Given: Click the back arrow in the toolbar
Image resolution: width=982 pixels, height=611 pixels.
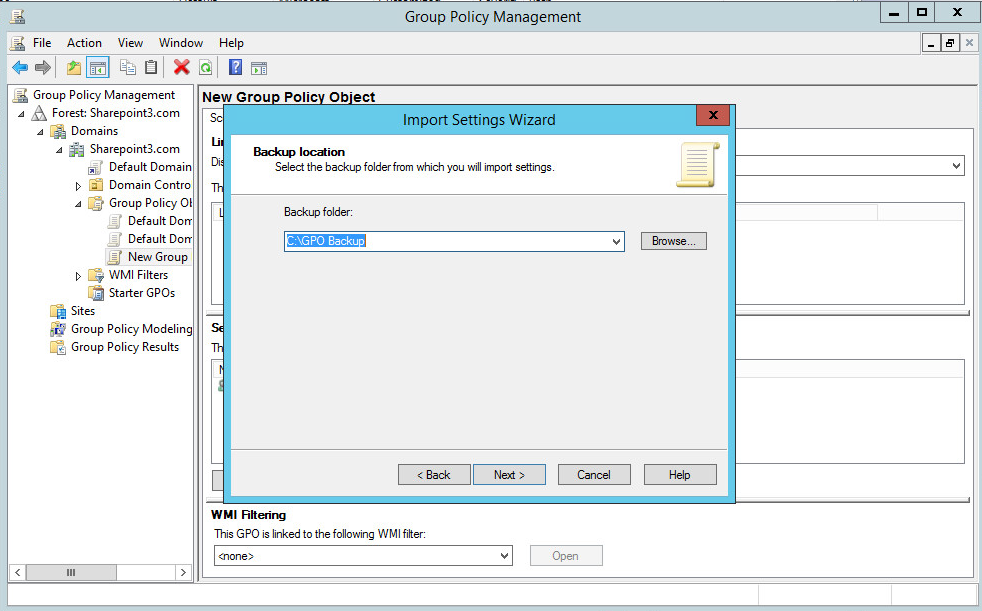Looking at the screenshot, I should tap(20, 68).
